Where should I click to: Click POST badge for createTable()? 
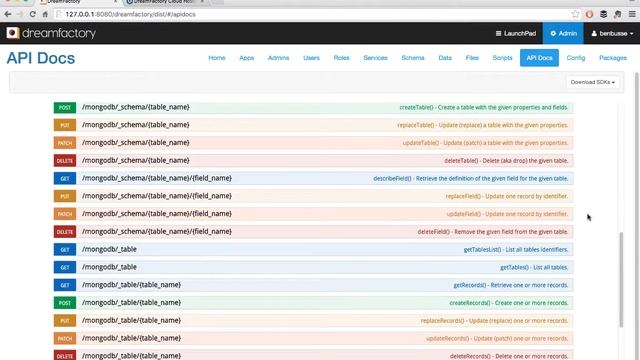pos(64,107)
